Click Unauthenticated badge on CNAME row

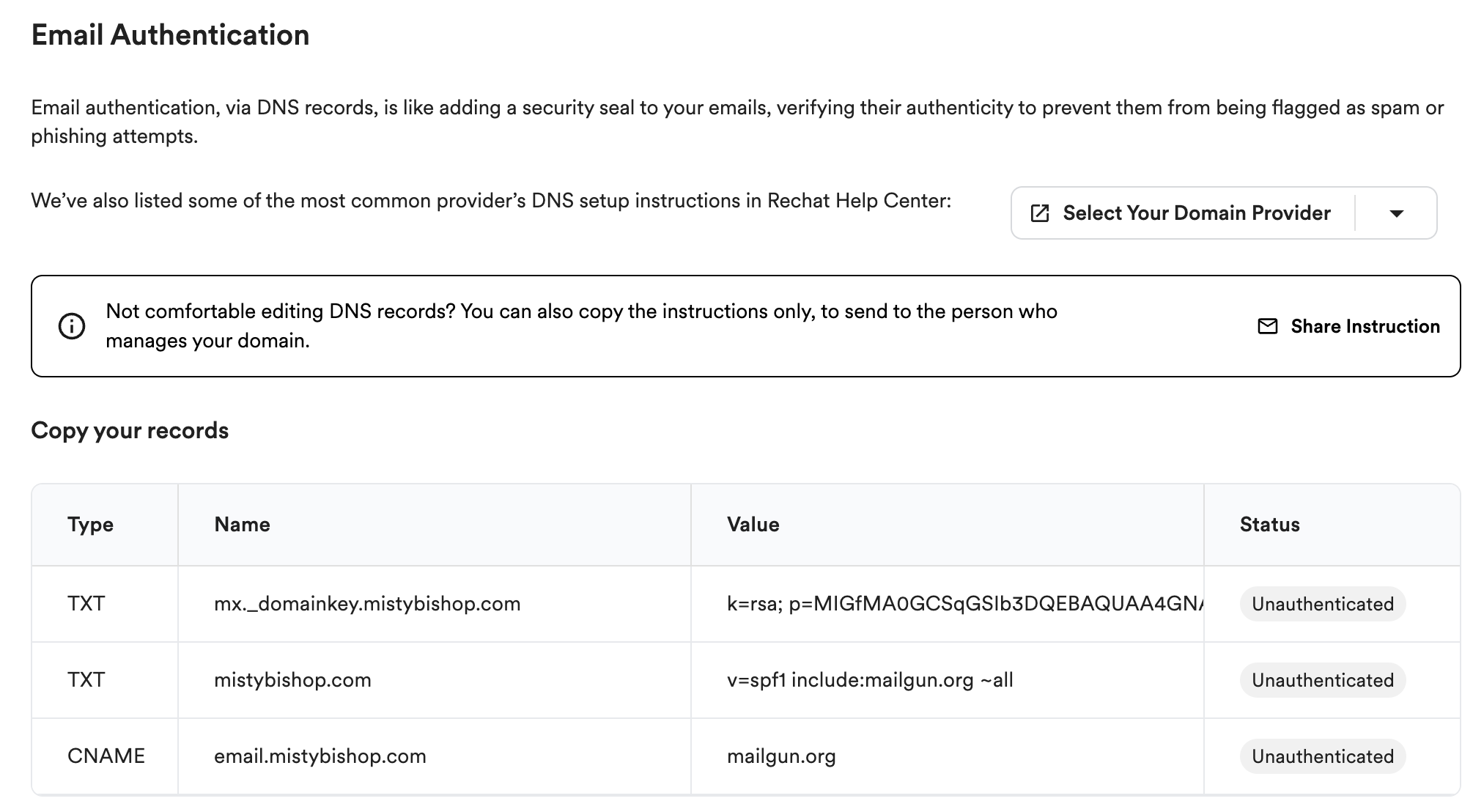(1322, 756)
